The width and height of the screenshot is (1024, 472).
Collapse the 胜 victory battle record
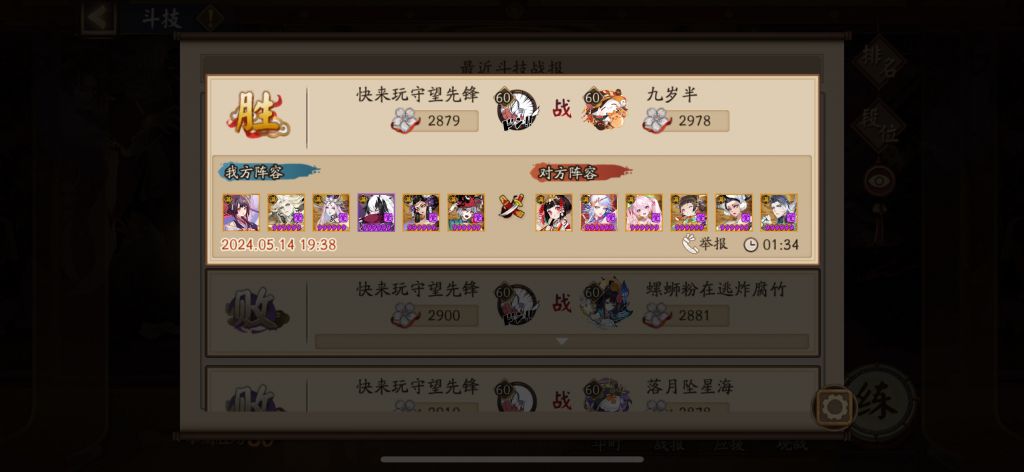tap(513, 170)
